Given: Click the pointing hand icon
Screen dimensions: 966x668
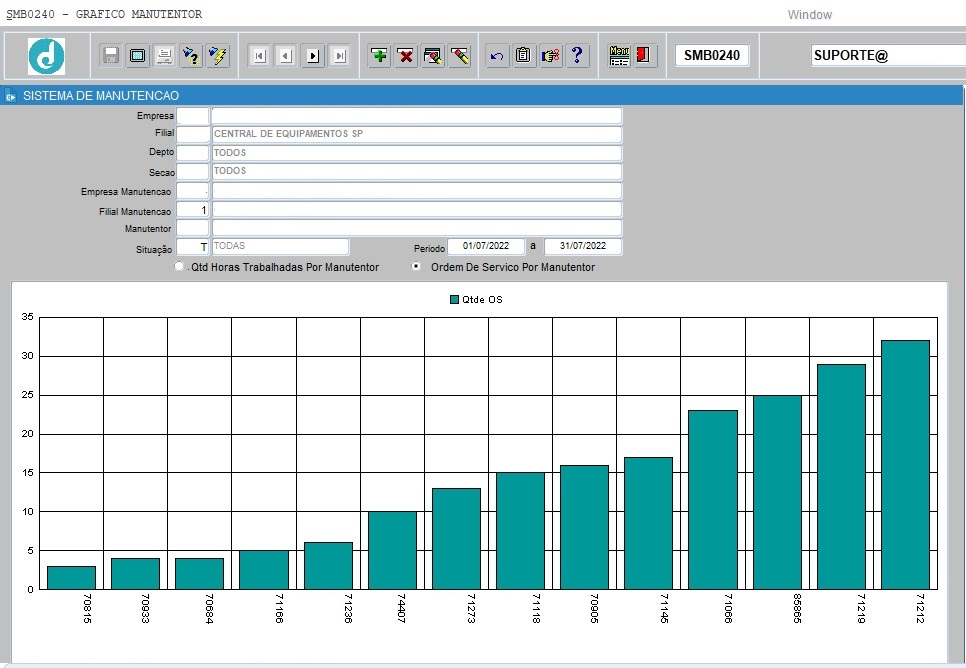Looking at the screenshot, I should click(x=550, y=55).
